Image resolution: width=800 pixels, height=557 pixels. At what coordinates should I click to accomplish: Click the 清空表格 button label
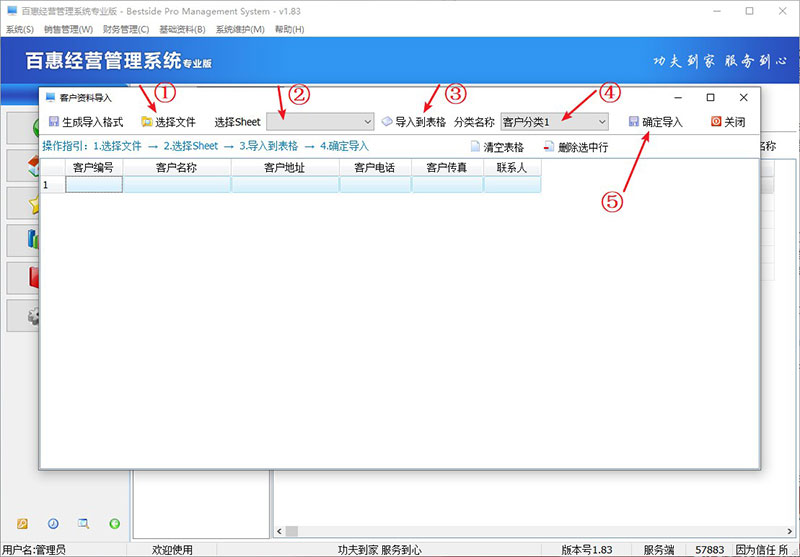tap(504, 147)
